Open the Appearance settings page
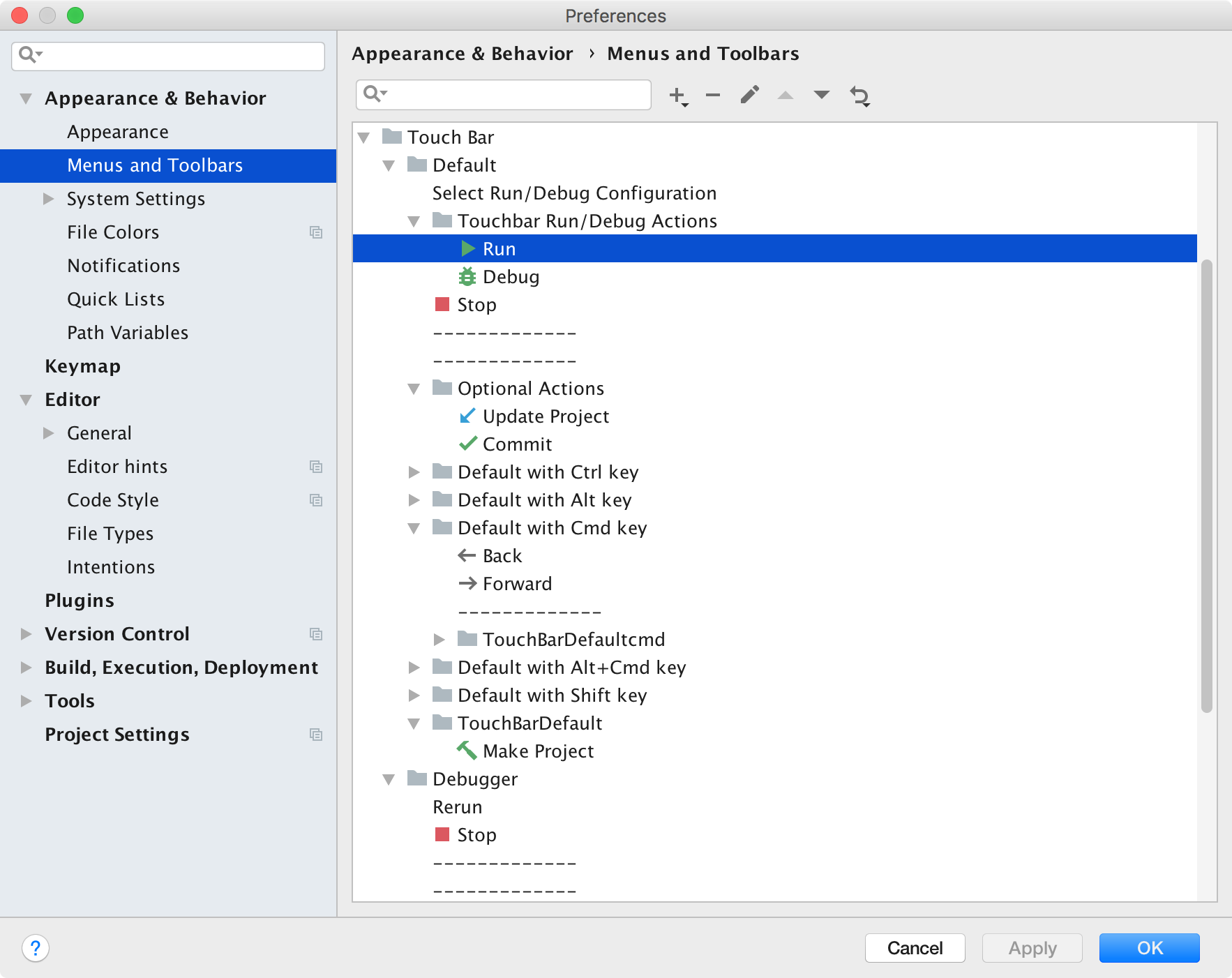 118,132
